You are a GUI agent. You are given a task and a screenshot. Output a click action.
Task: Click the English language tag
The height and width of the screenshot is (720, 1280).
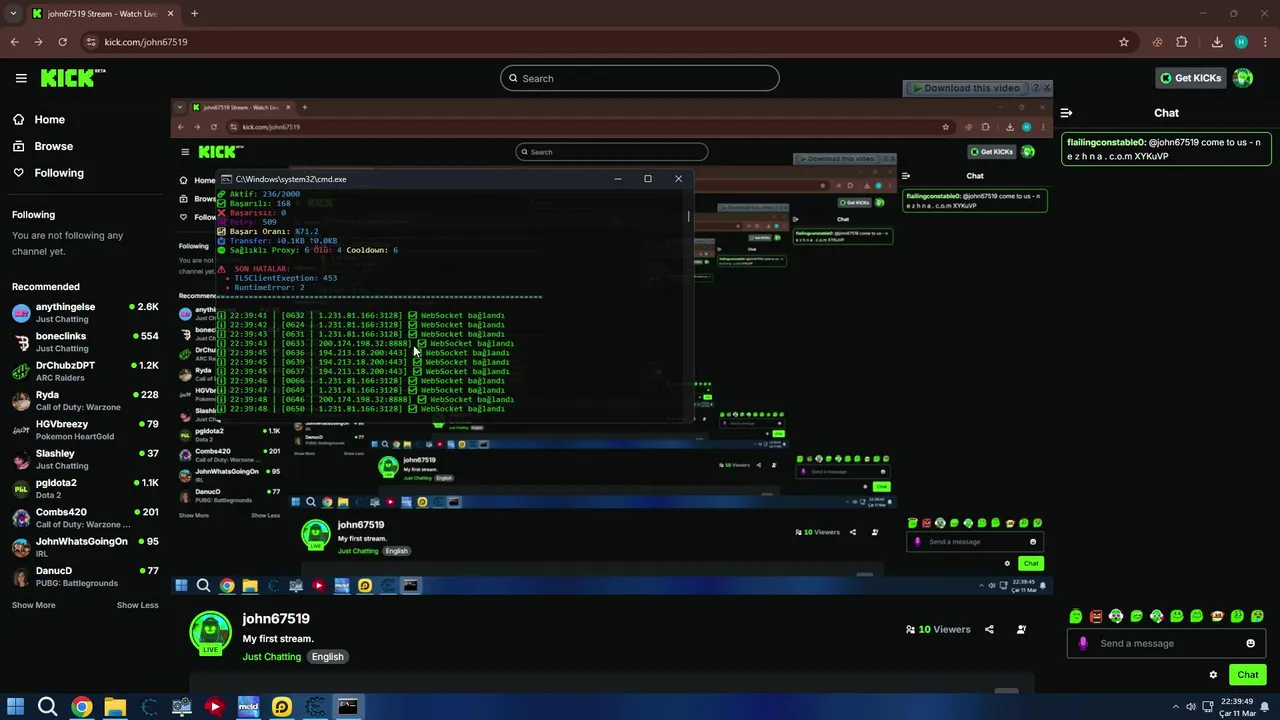pos(327,657)
